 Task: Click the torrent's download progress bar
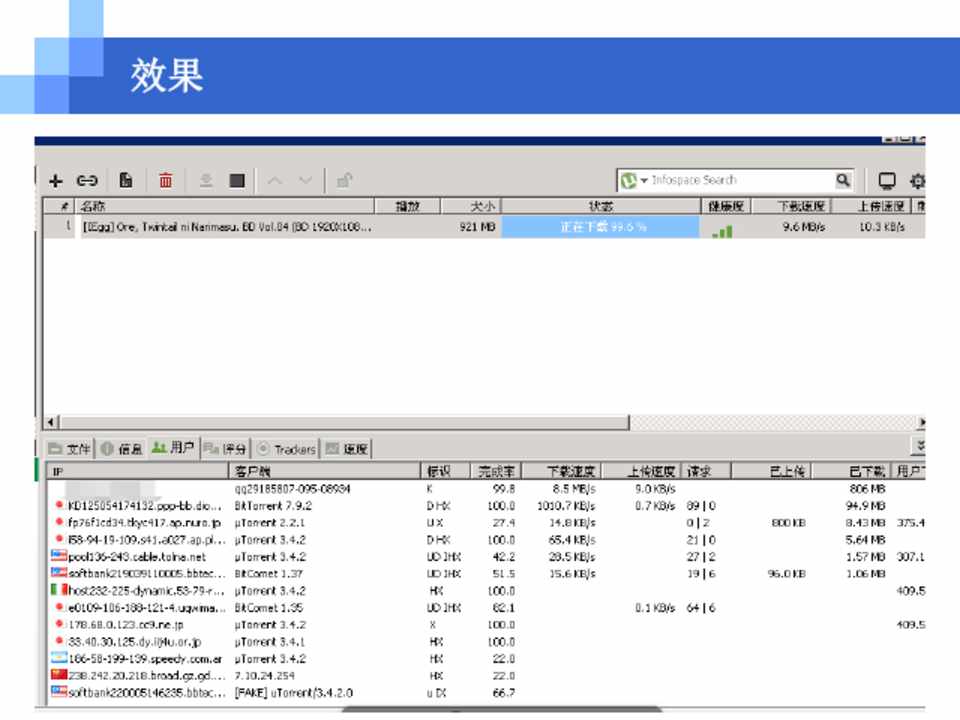[x=602, y=227]
